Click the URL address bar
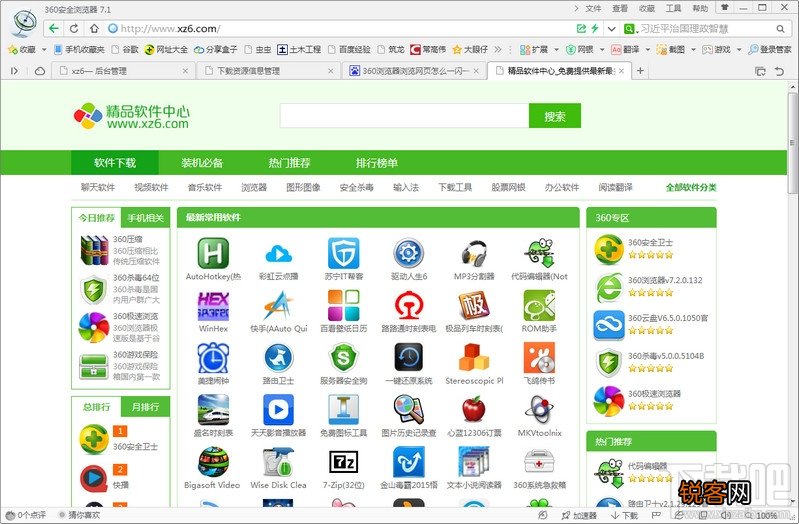Viewport: 799px width, 524px height. (336, 29)
